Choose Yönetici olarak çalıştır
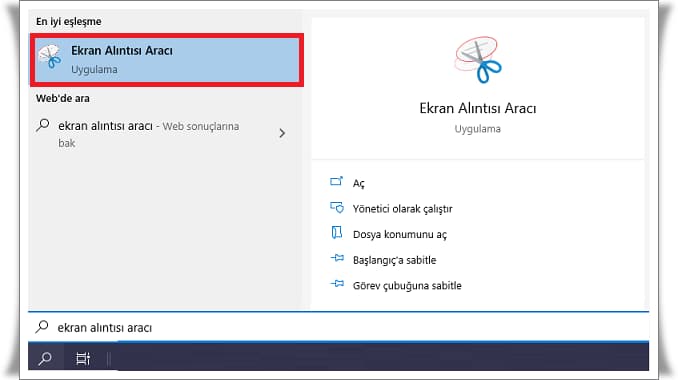The image size is (678, 380). click(x=402, y=209)
